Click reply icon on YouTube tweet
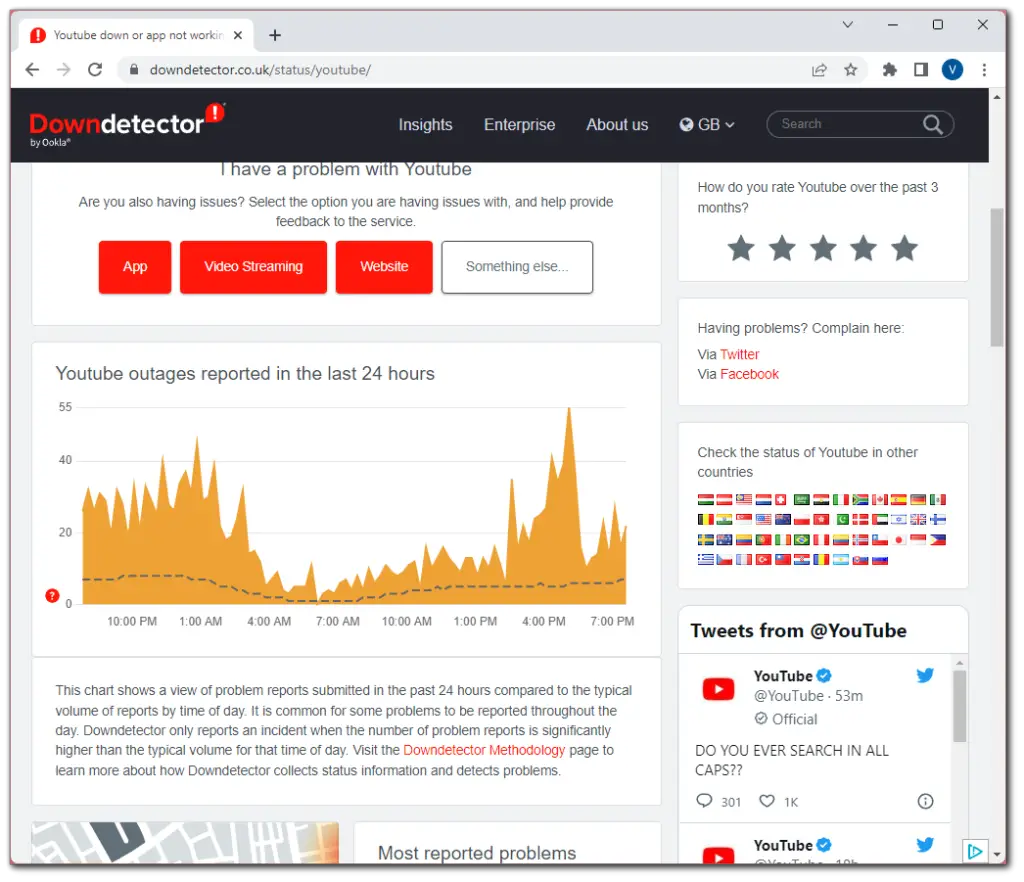Image resolution: width=1024 pixels, height=882 pixels. click(x=704, y=801)
